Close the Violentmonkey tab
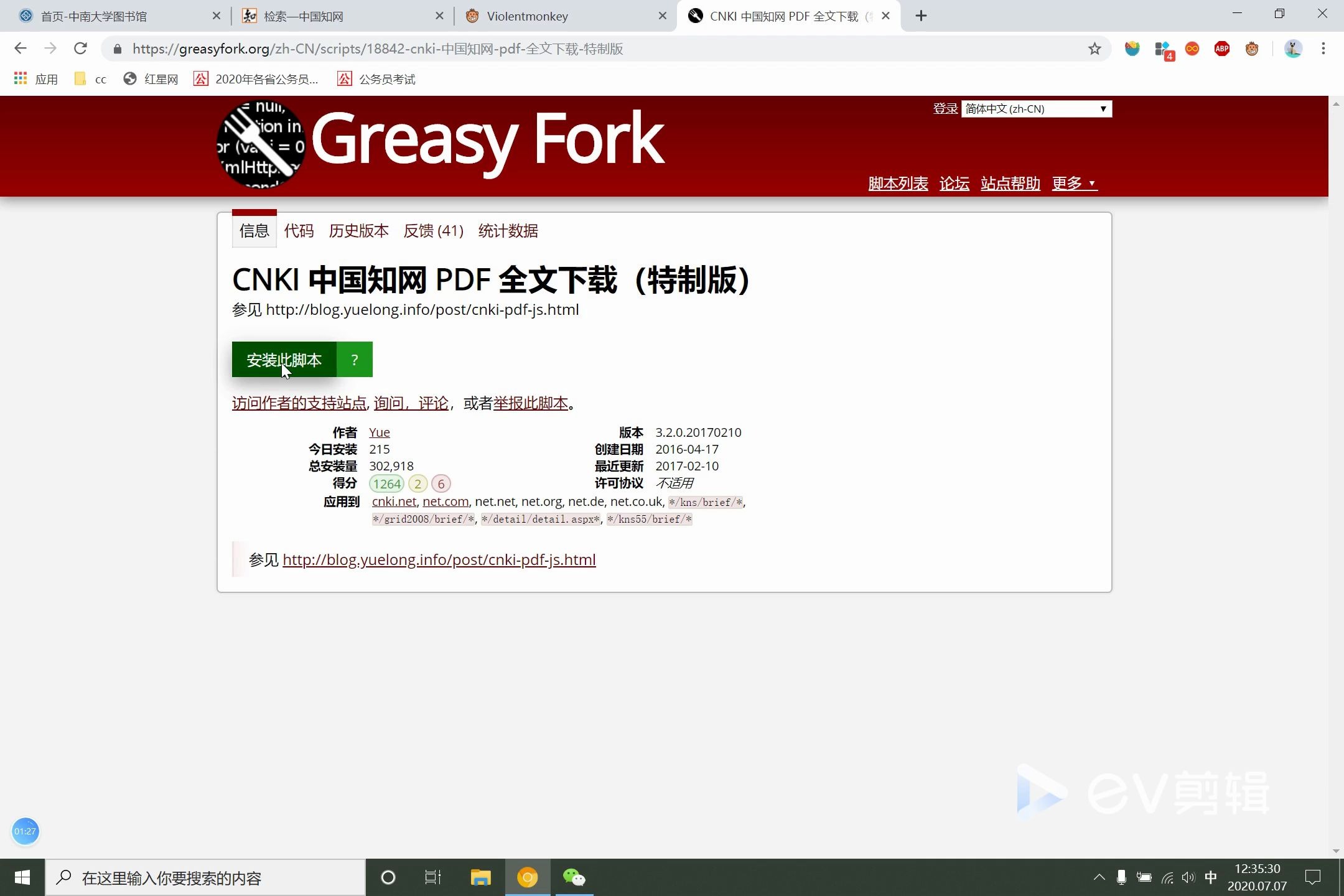The image size is (1344, 896). click(663, 16)
